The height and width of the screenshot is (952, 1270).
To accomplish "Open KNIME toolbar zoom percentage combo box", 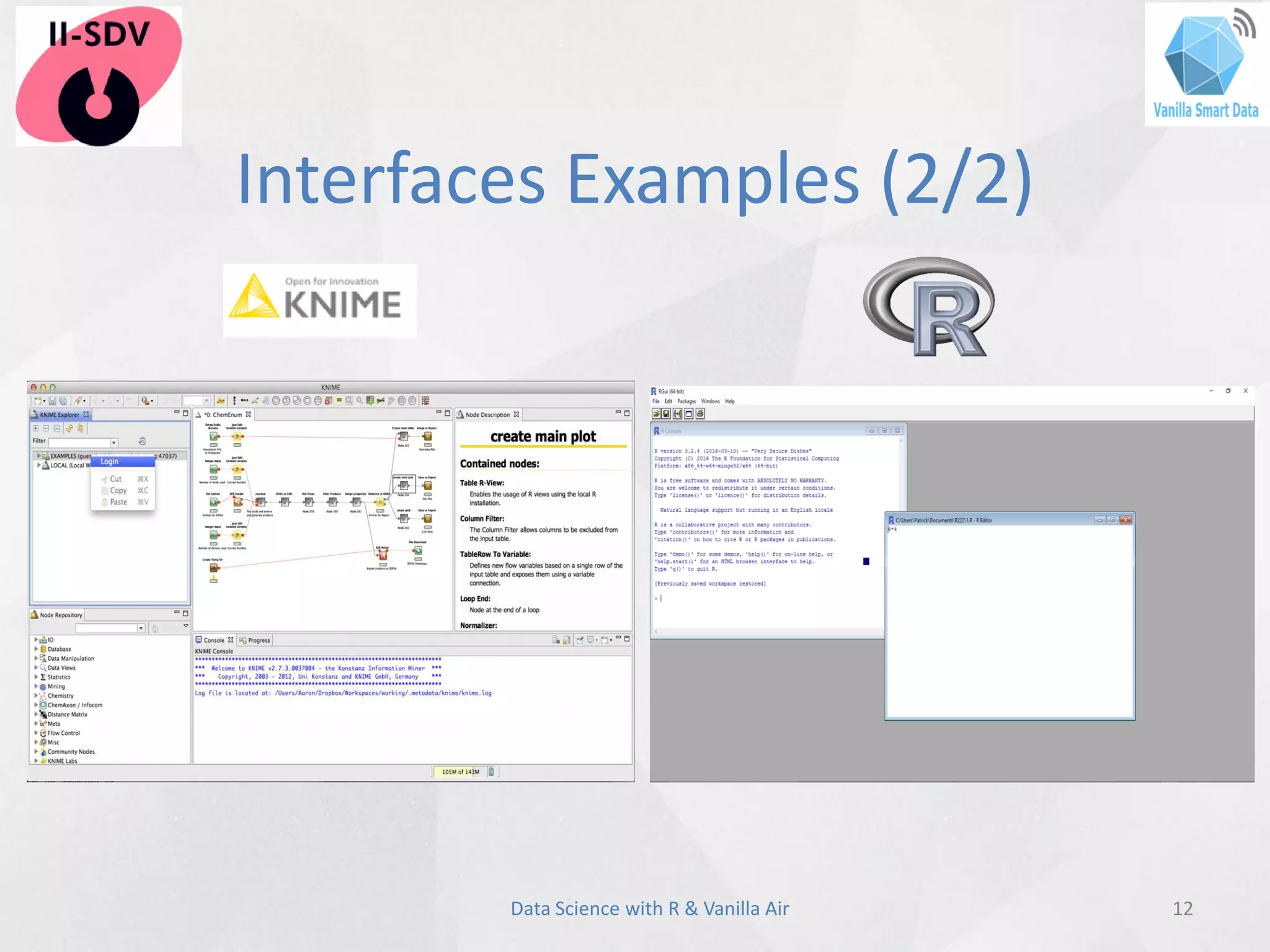I will (x=197, y=401).
